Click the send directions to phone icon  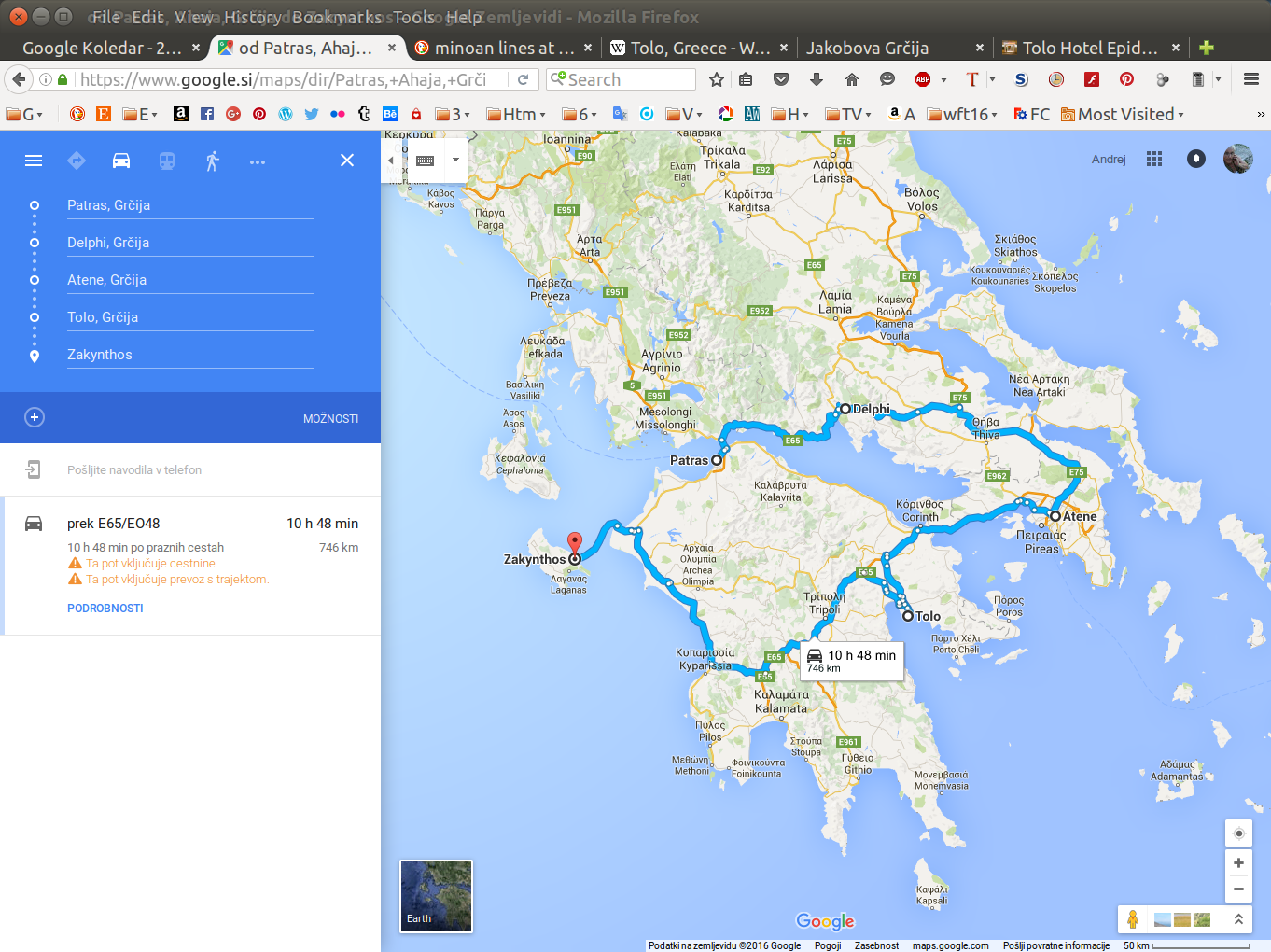(34, 469)
